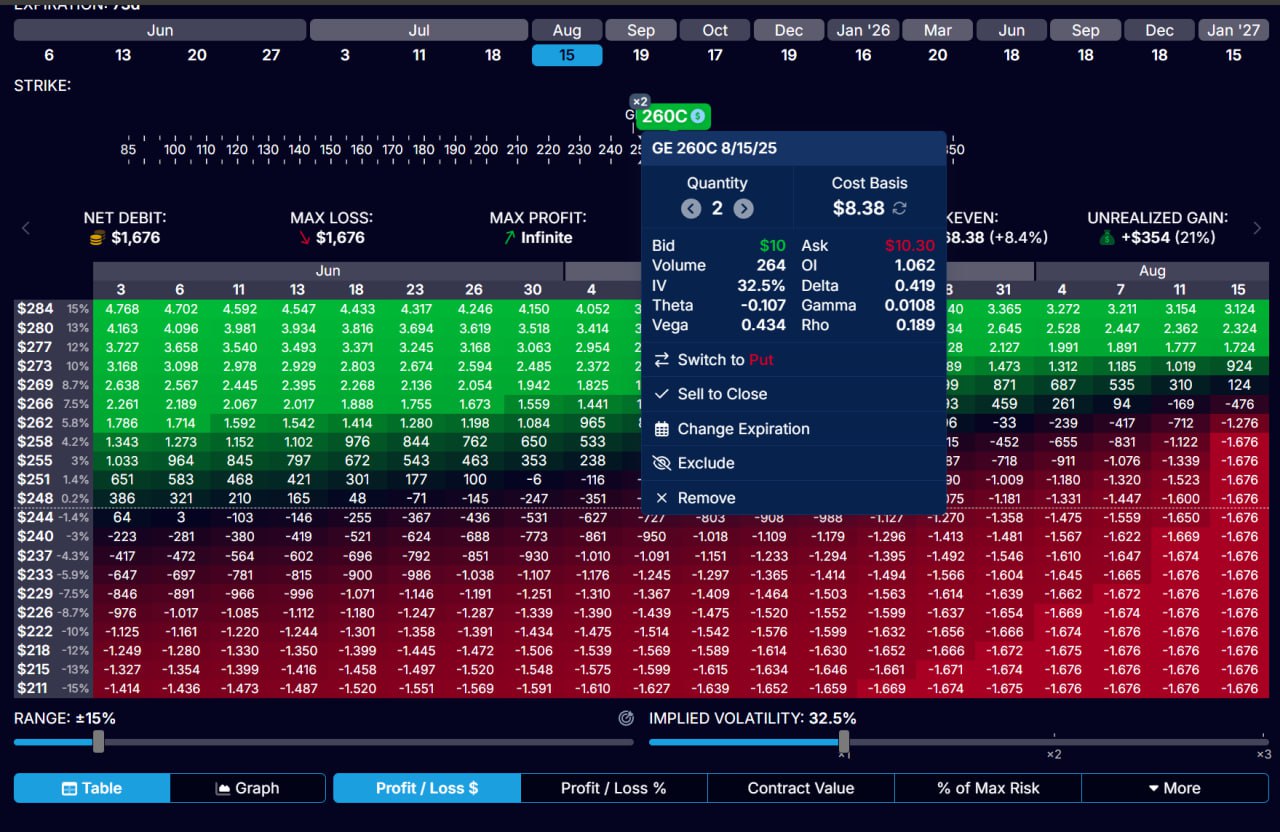Switch the option to Put
Screen dimensions: 1280x832
724,360
